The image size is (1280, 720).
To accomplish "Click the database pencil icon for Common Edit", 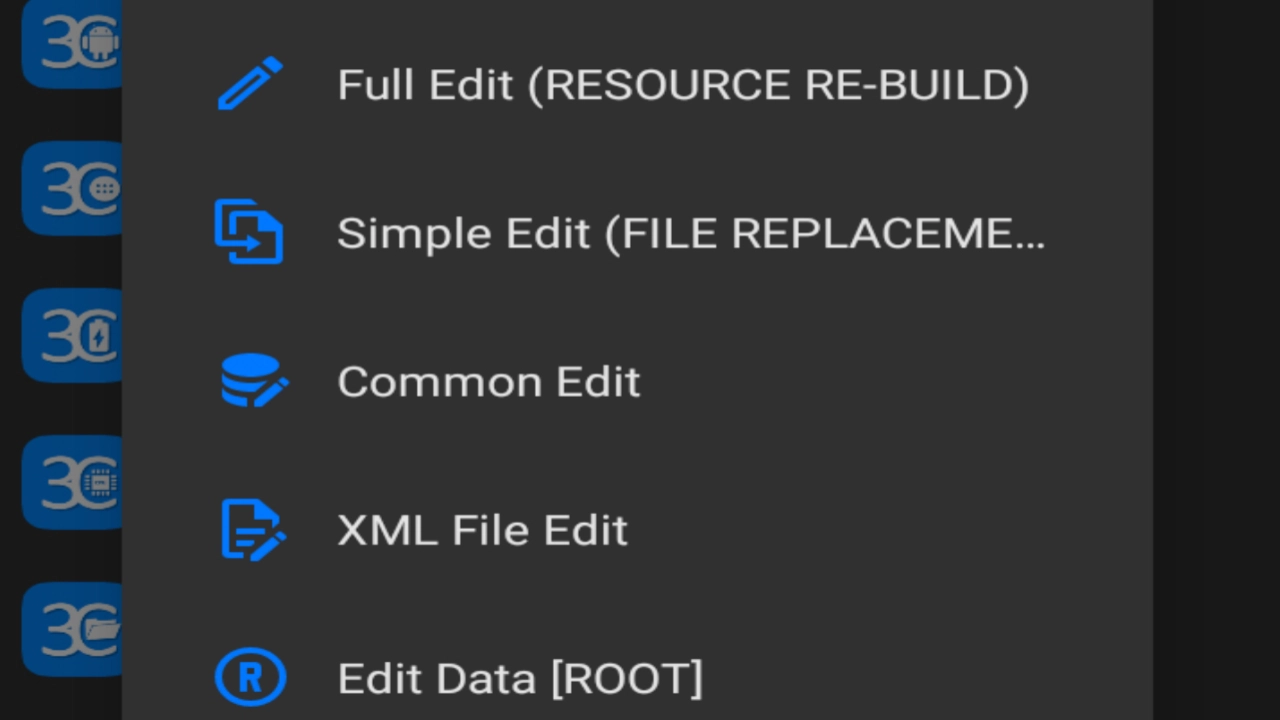I will click(x=253, y=381).
